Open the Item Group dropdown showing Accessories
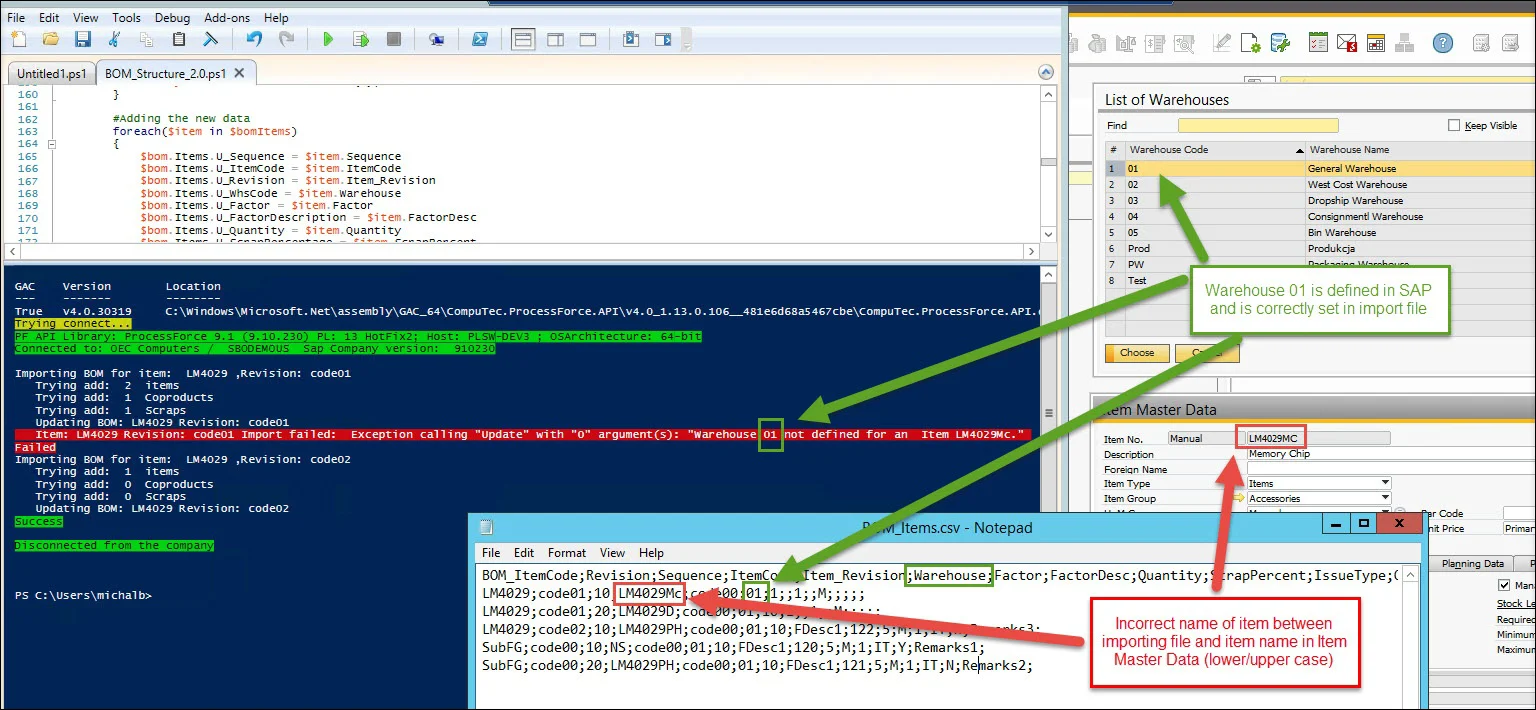Screen dimensions: 1536x710 [1385, 498]
